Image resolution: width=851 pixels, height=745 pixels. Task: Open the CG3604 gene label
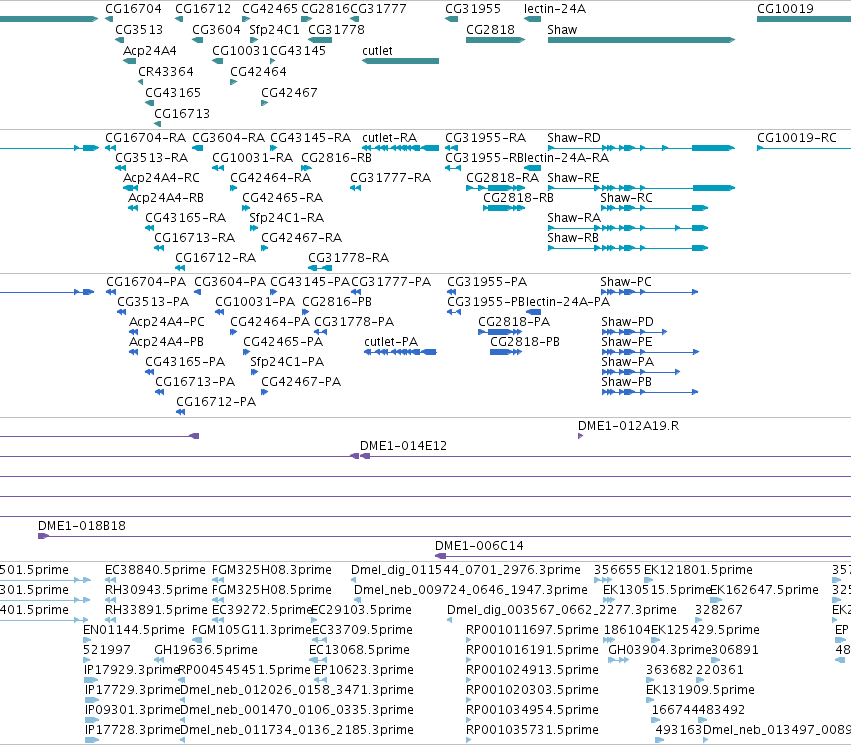tap(216, 30)
